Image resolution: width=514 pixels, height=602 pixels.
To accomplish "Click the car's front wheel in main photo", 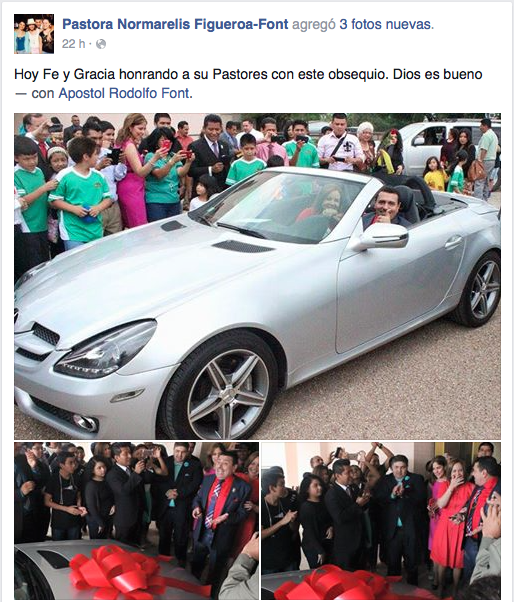I will (223, 389).
